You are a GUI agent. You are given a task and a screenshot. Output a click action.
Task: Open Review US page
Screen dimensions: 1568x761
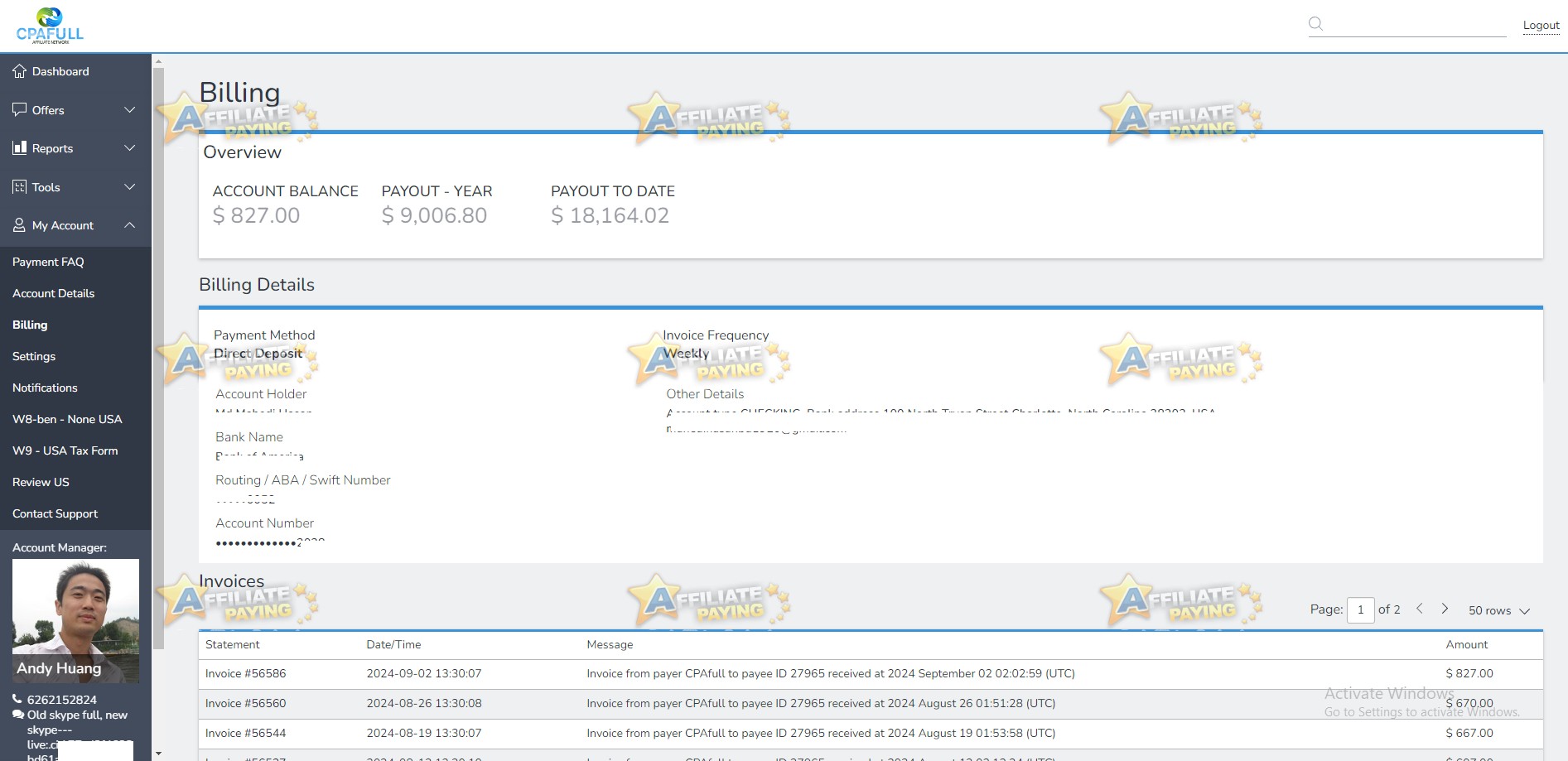click(41, 482)
